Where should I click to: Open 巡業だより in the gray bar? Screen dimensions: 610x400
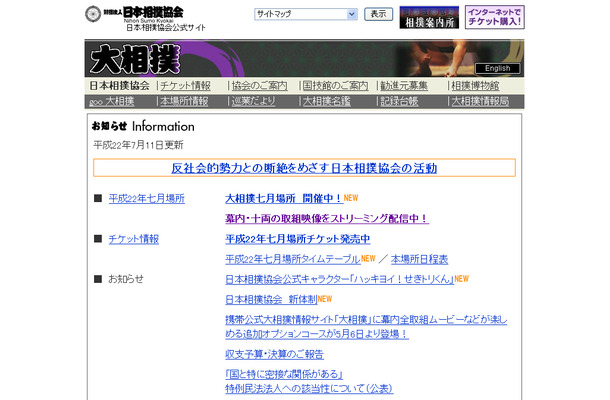click(253, 102)
